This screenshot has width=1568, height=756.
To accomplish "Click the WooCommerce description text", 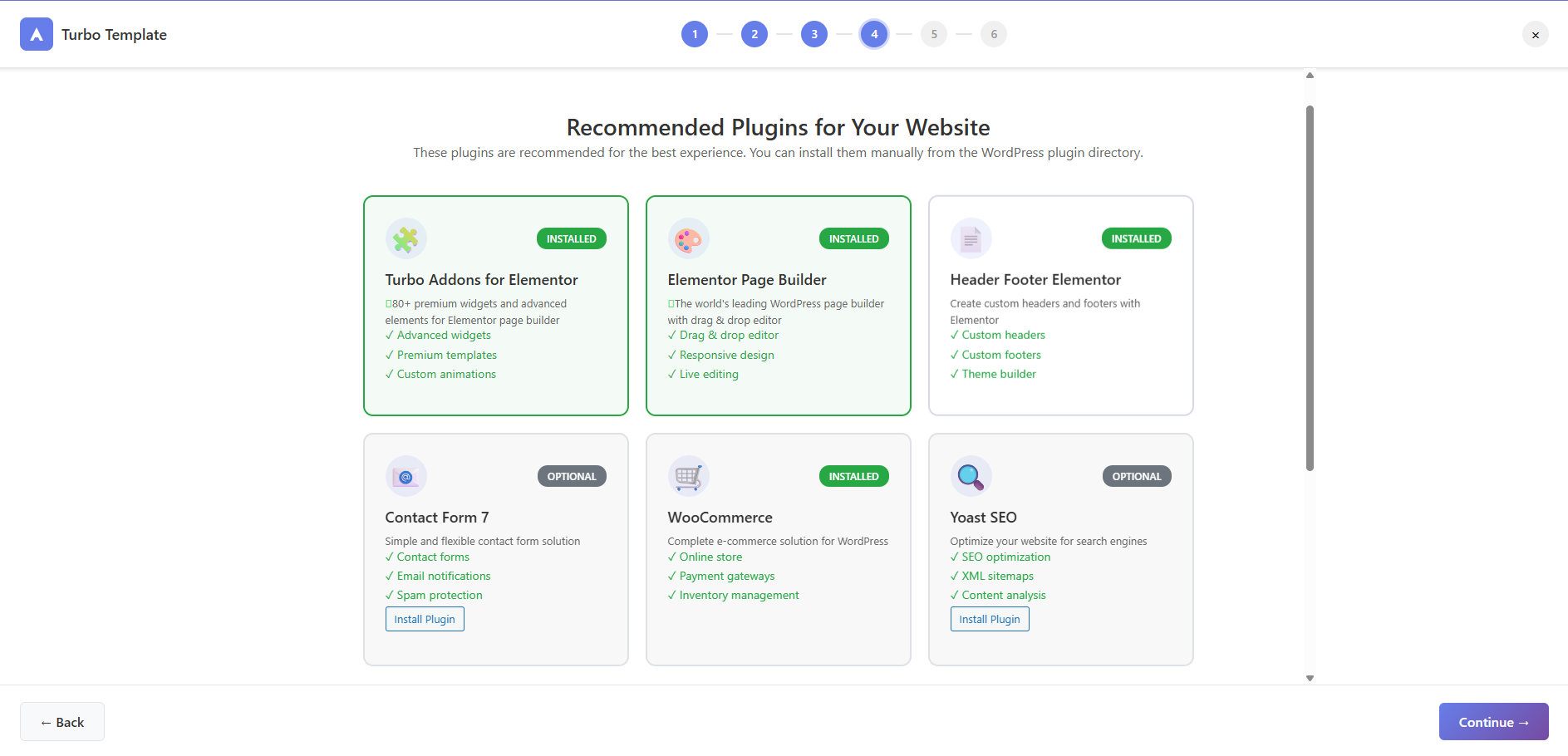I will click(x=778, y=542).
